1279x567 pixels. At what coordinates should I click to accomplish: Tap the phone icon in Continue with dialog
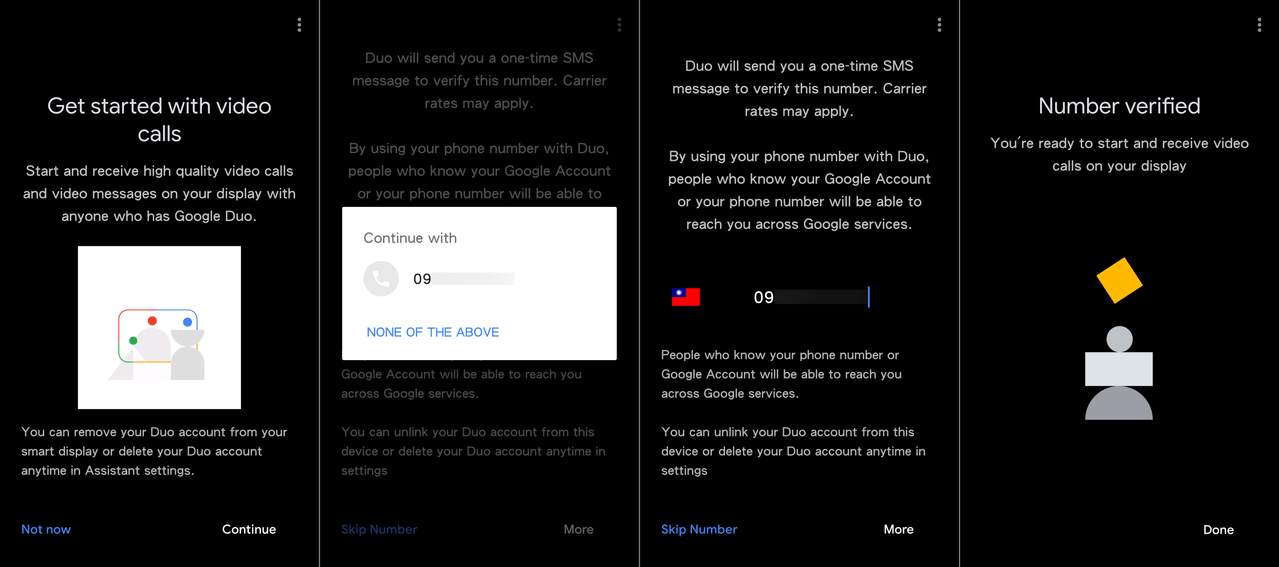pos(381,279)
